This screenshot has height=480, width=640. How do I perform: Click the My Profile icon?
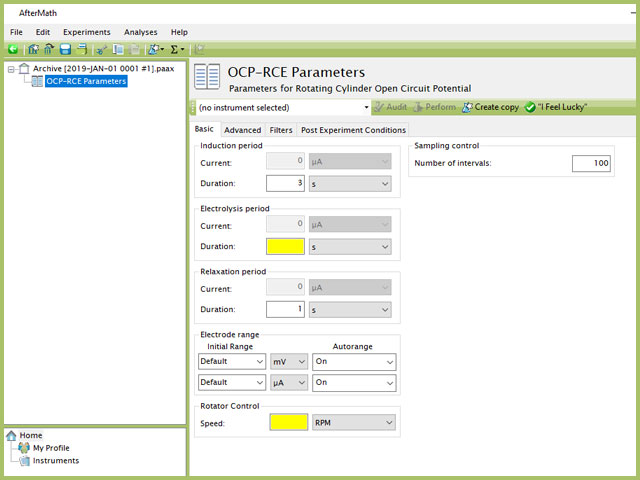pos(24,448)
